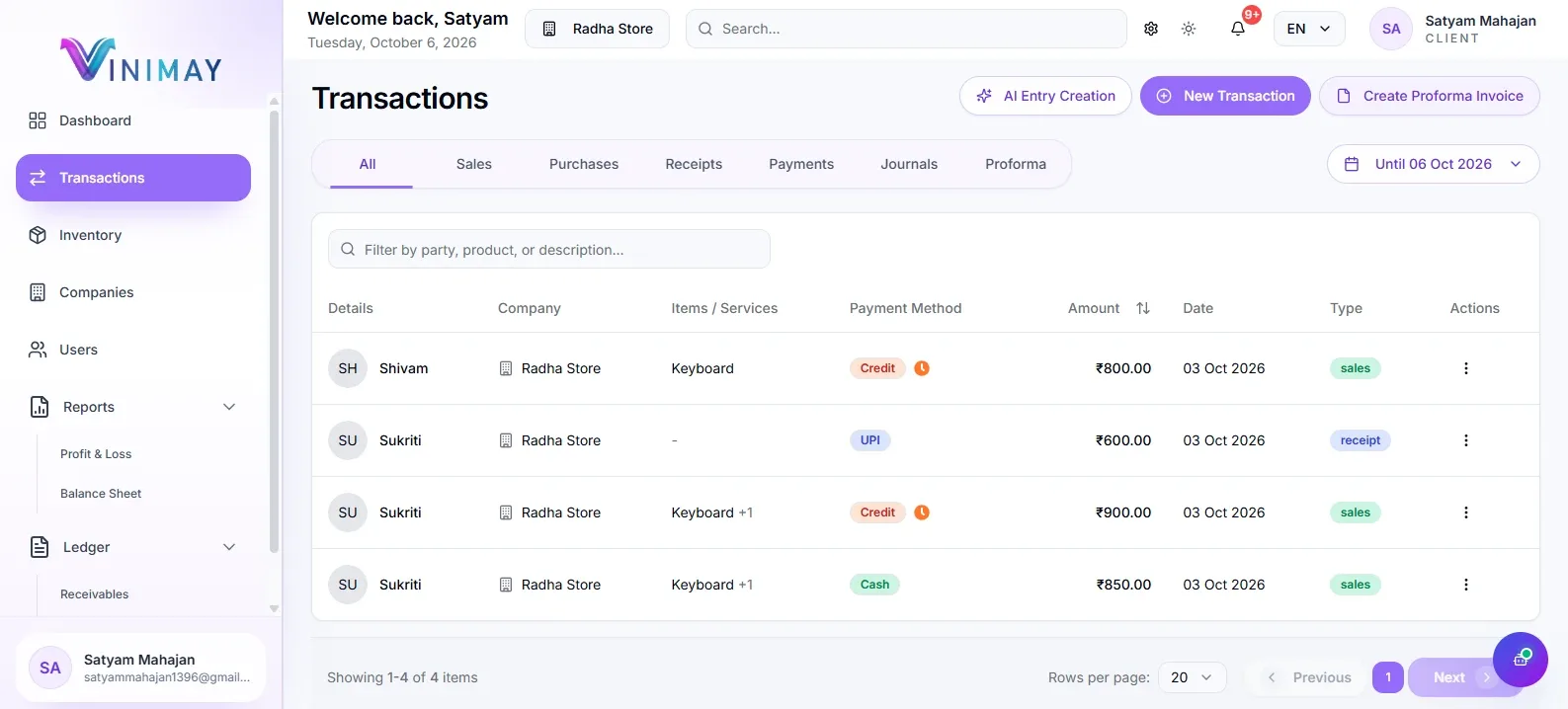Switch to the Sales tab
The height and width of the screenshot is (709, 1568).
pyautogui.click(x=474, y=164)
